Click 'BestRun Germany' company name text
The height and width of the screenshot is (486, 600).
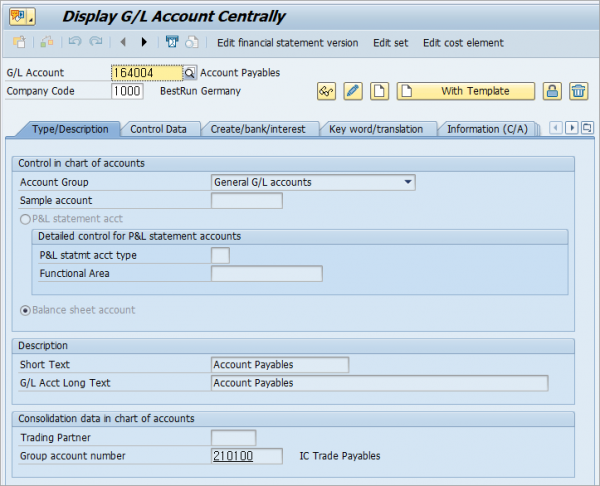[x=201, y=91]
